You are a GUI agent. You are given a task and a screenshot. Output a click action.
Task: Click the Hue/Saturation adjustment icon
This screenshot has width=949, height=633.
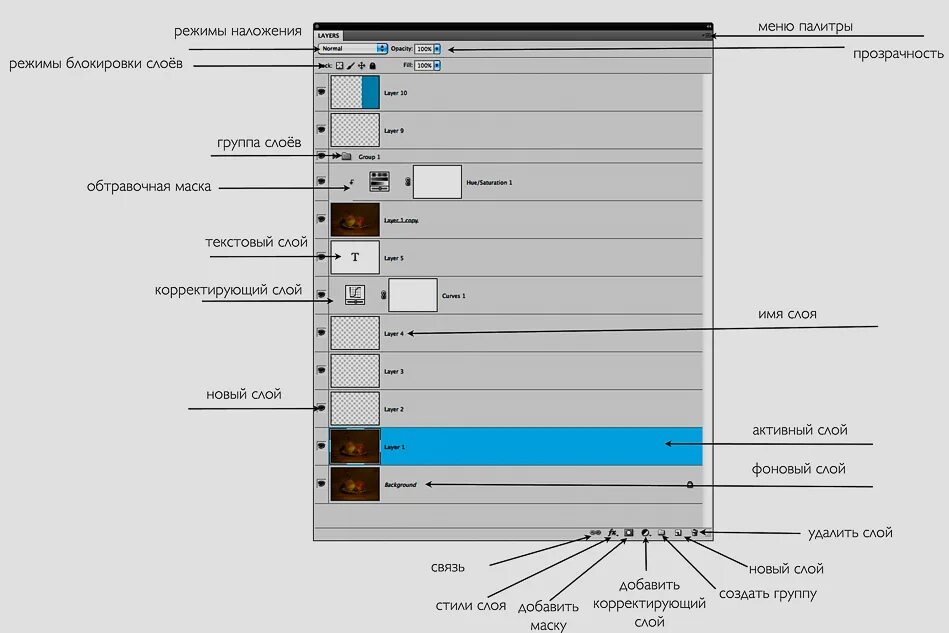[x=379, y=182]
